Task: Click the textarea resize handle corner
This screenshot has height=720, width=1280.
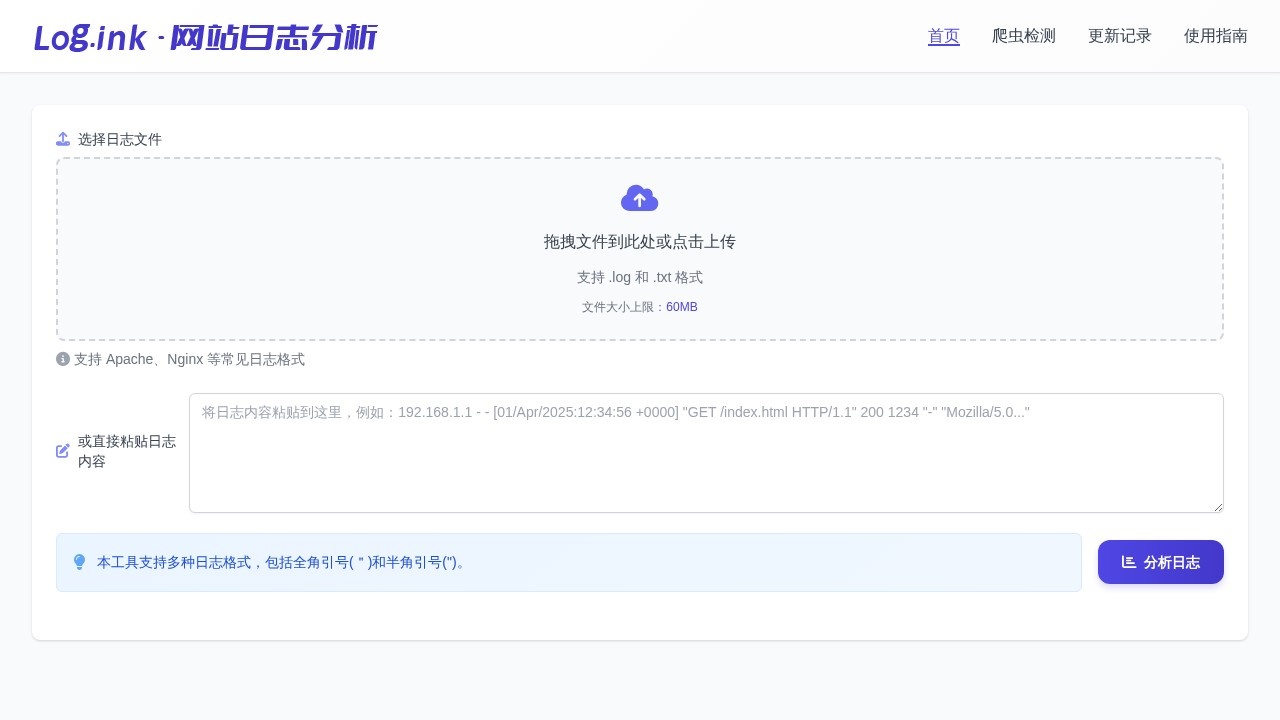Action: [1217, 506]
